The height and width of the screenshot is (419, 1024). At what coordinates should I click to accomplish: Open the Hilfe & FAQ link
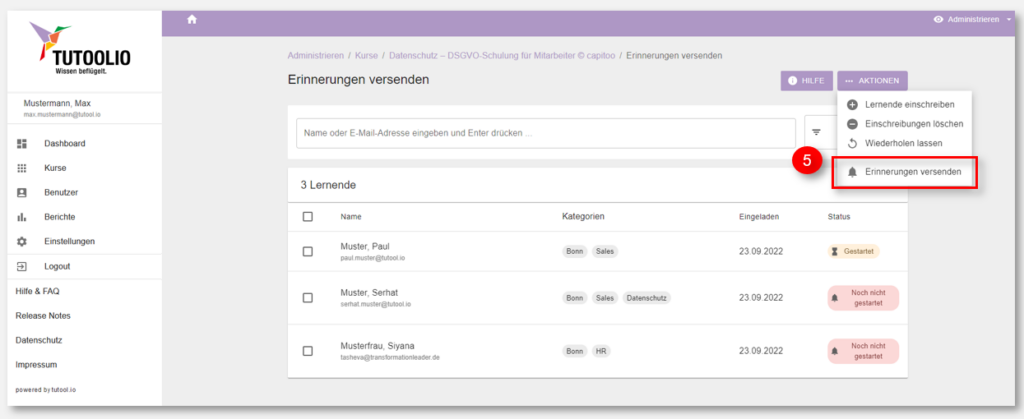point(38,291)
